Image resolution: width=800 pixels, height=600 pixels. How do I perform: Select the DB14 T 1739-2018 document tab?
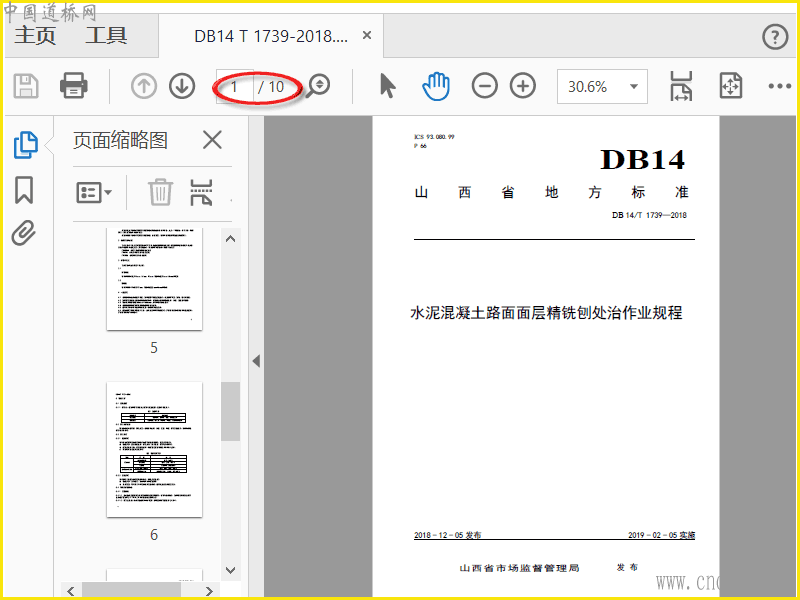[270, 36]
